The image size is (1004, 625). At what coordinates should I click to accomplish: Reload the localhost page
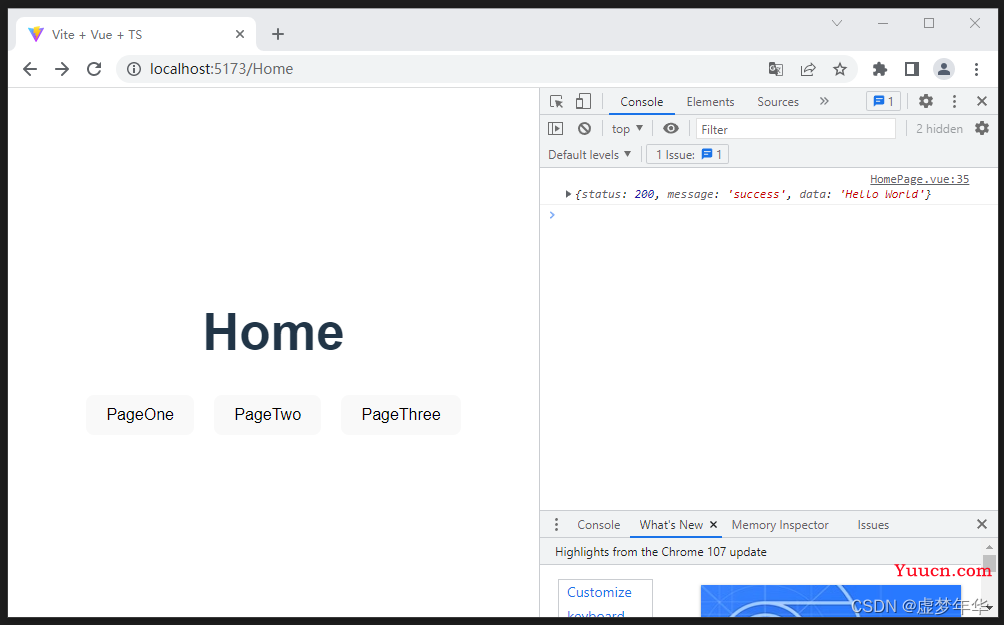pyautogui.click(x=94, y=69)
